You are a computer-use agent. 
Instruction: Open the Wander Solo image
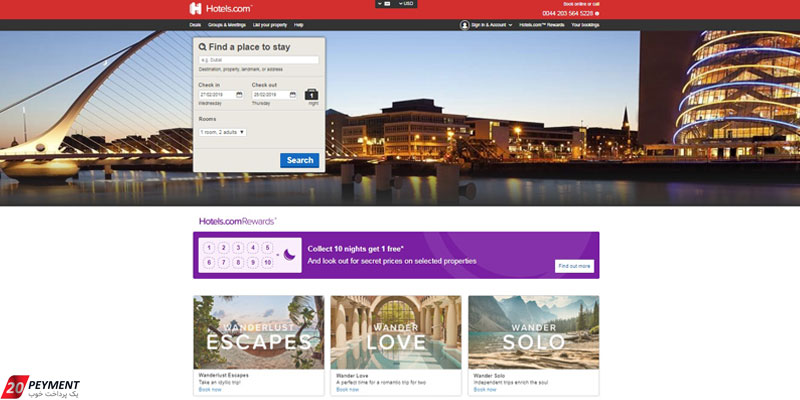pyautogui.click(x=534, y=333)
